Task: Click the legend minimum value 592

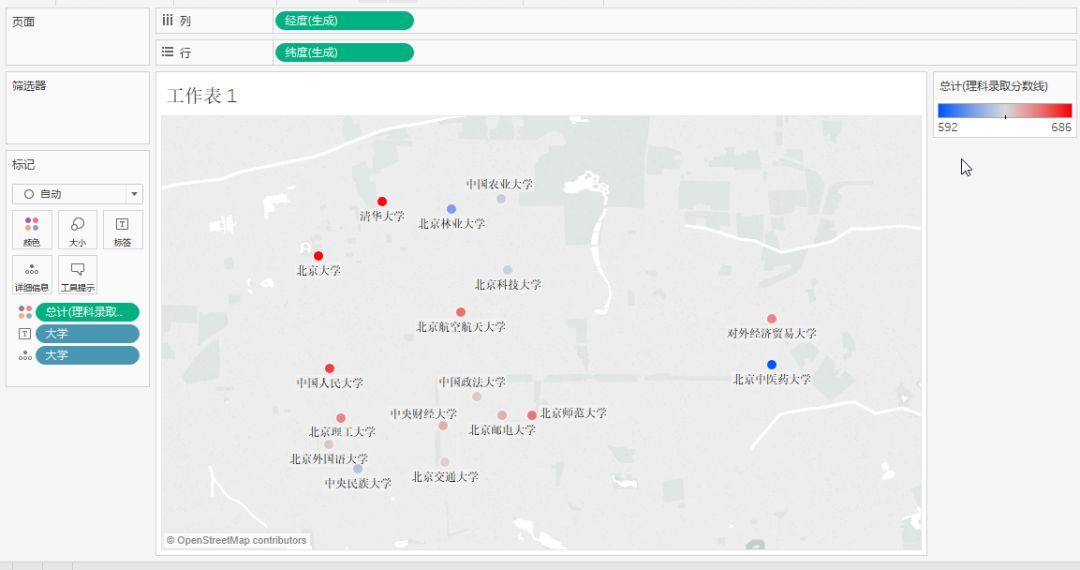Action: pos(948,127)
